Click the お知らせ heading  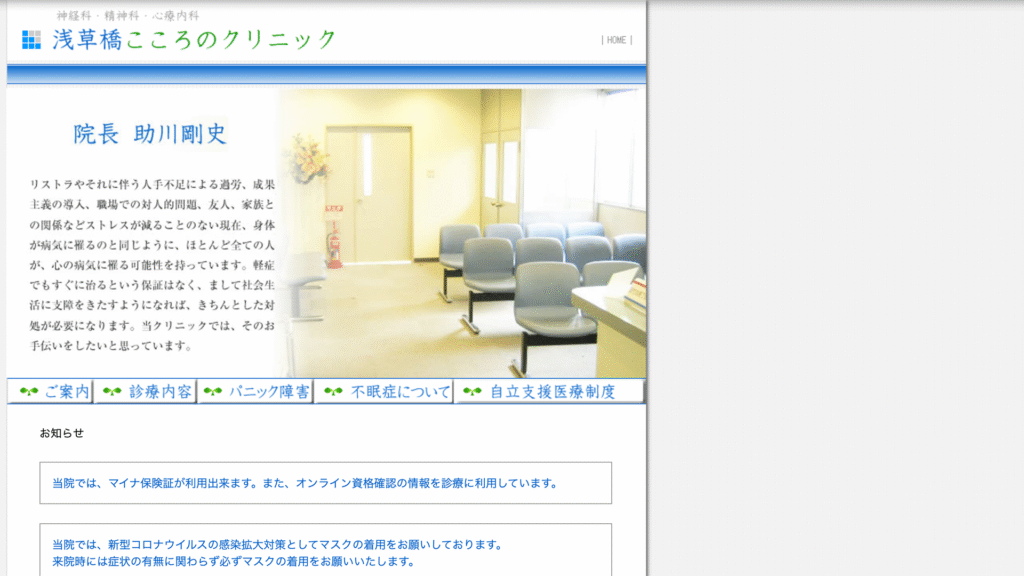61,433
